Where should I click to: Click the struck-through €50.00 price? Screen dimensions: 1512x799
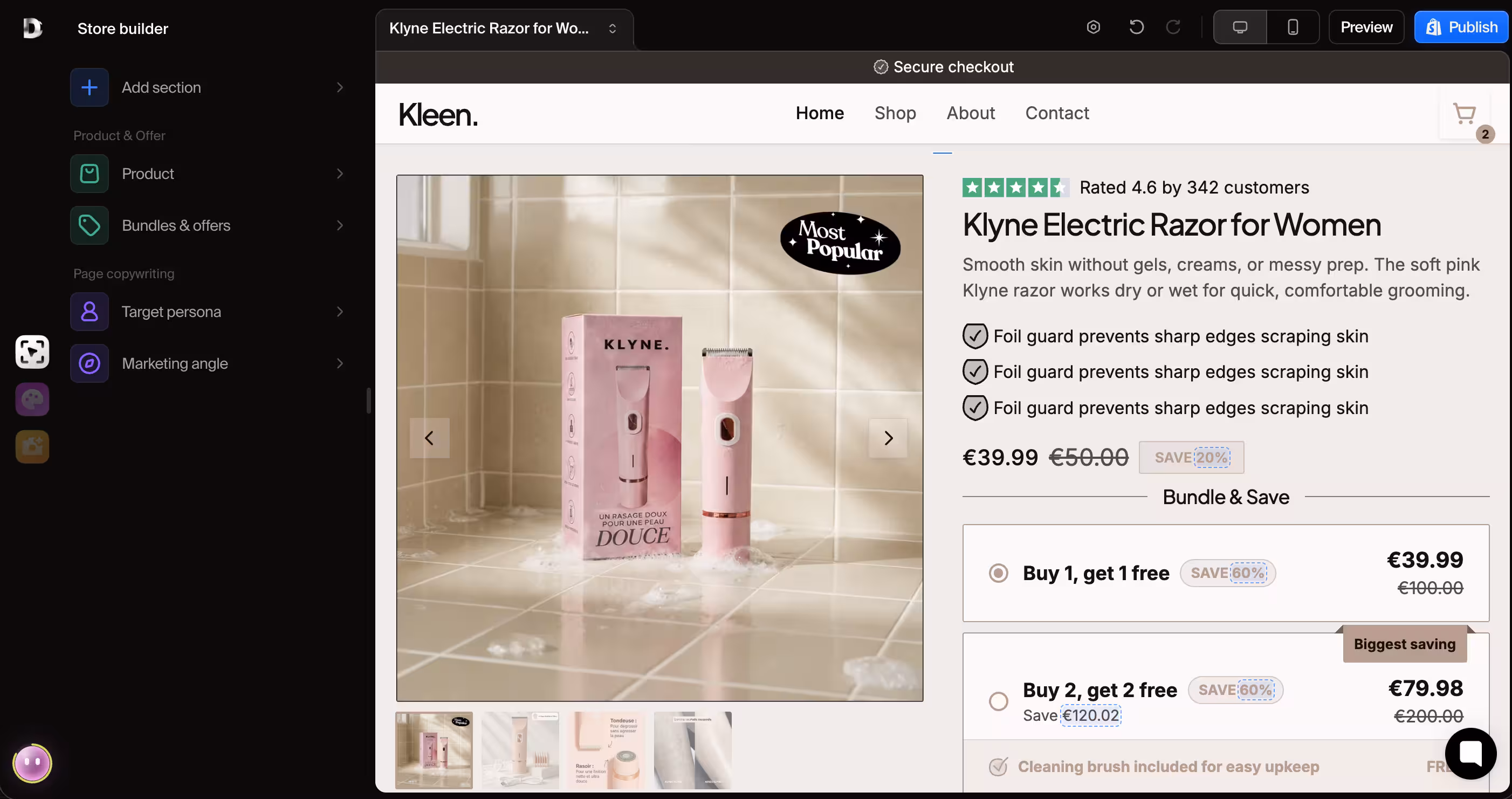1089,458
